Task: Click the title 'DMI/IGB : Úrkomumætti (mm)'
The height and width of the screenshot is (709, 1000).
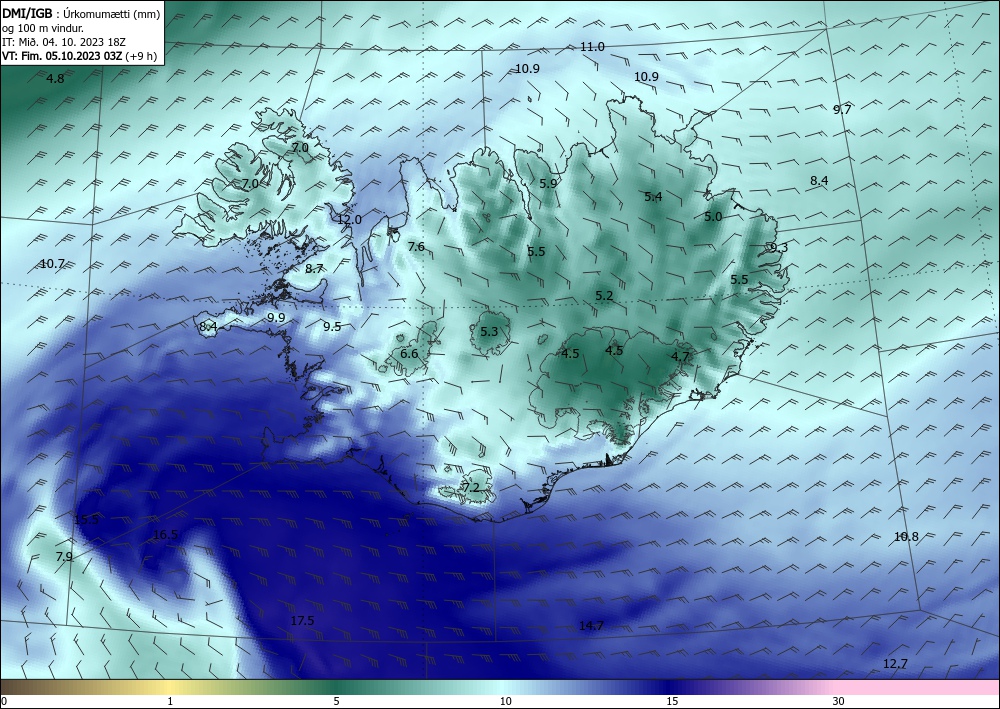Action: click(x=81, y=14)
